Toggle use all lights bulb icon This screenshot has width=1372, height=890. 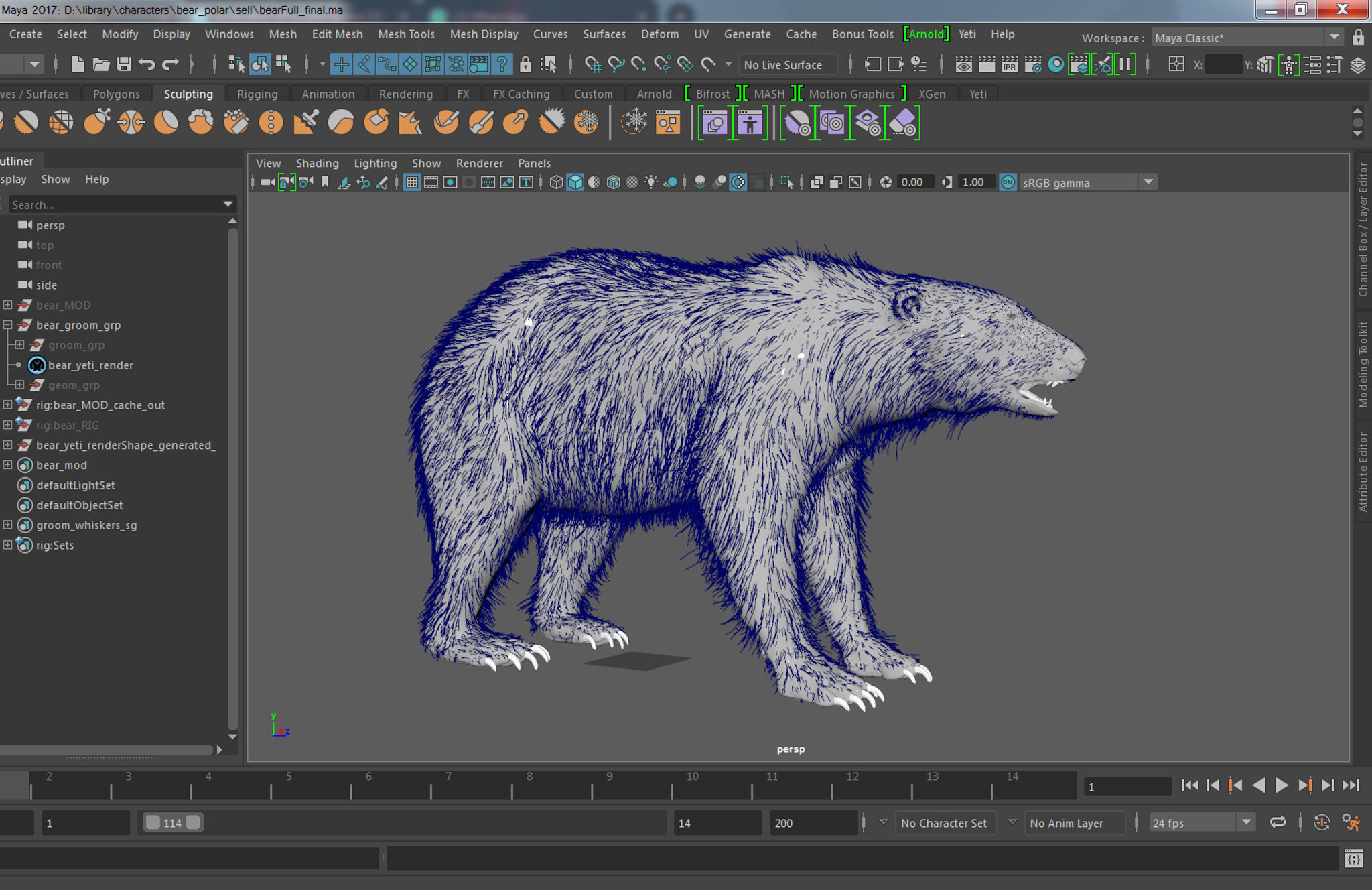(x=650, y=182)
